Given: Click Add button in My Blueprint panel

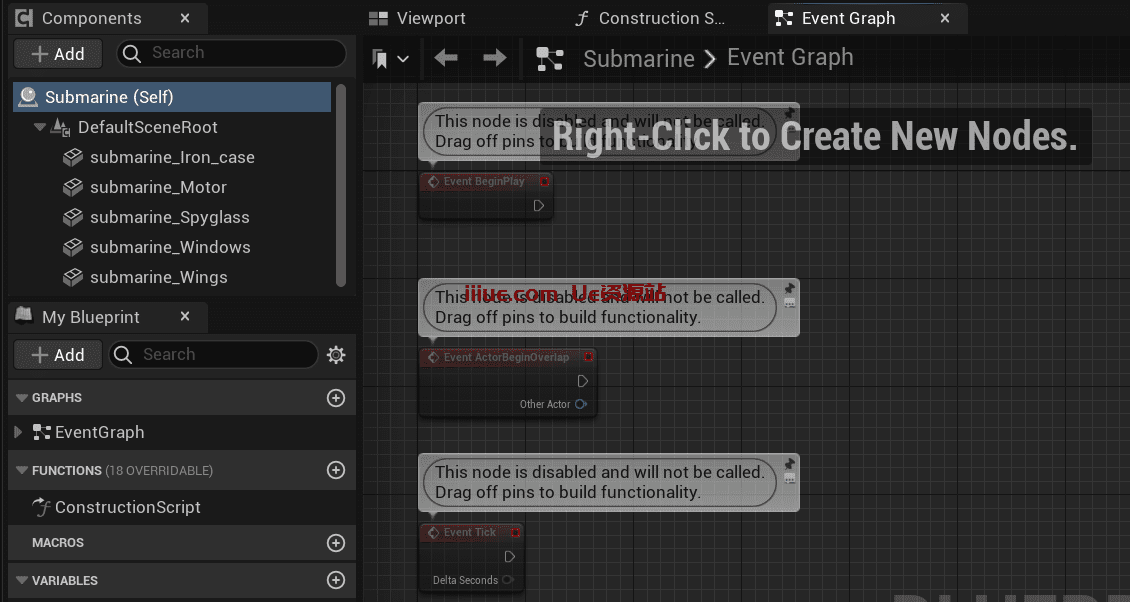Looking at the screenshot, I should pos(57,355).
